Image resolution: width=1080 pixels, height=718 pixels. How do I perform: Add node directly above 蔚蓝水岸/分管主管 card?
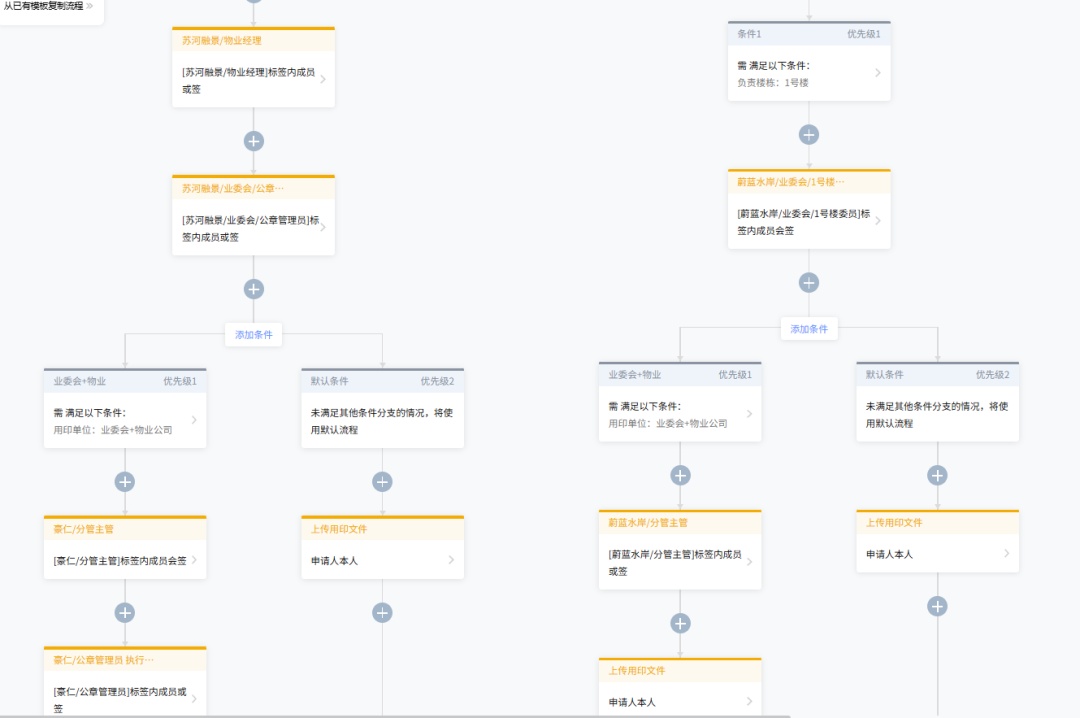[680, 476]
